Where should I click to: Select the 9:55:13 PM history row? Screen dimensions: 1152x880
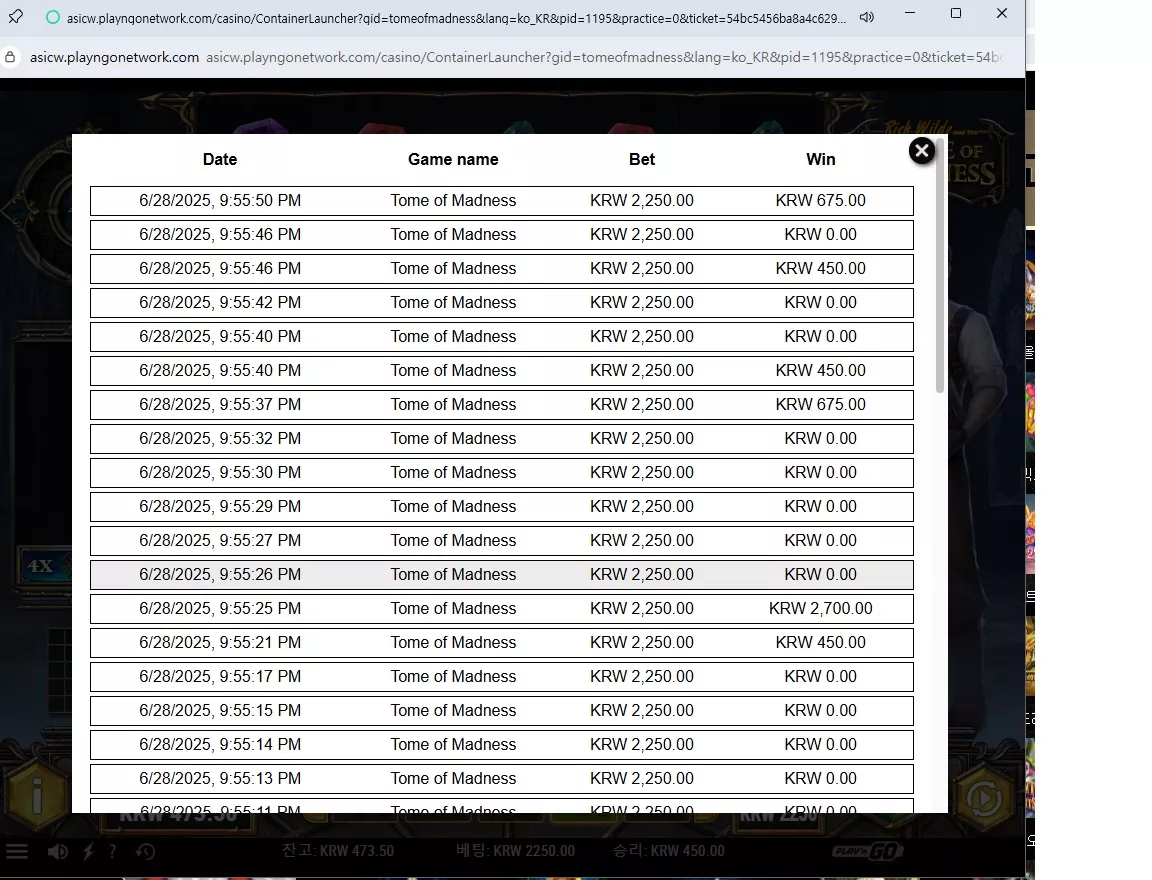(x=502, y=779)
